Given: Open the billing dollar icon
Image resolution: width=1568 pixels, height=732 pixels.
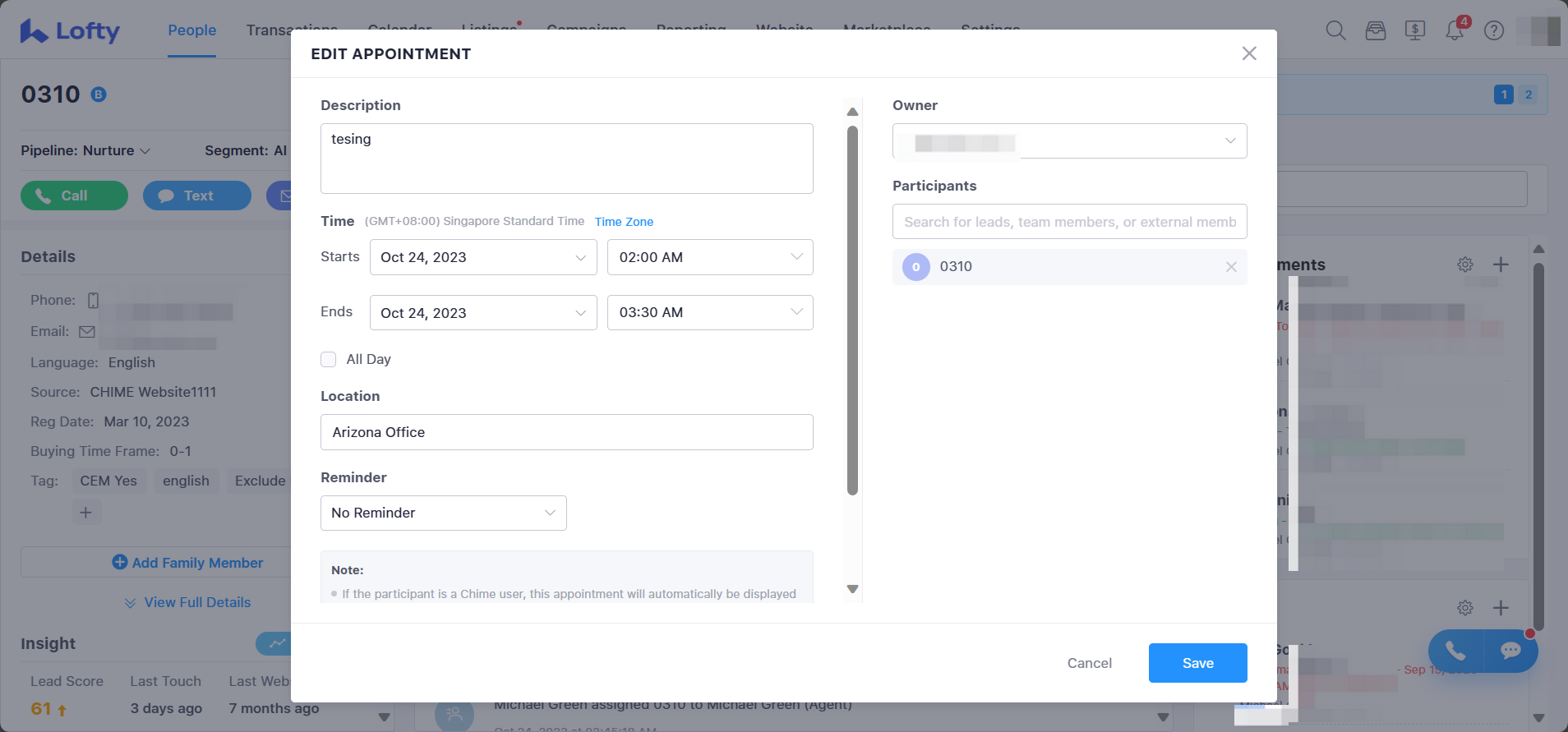Looking at the screenshot, I should tap(1414, 31).
